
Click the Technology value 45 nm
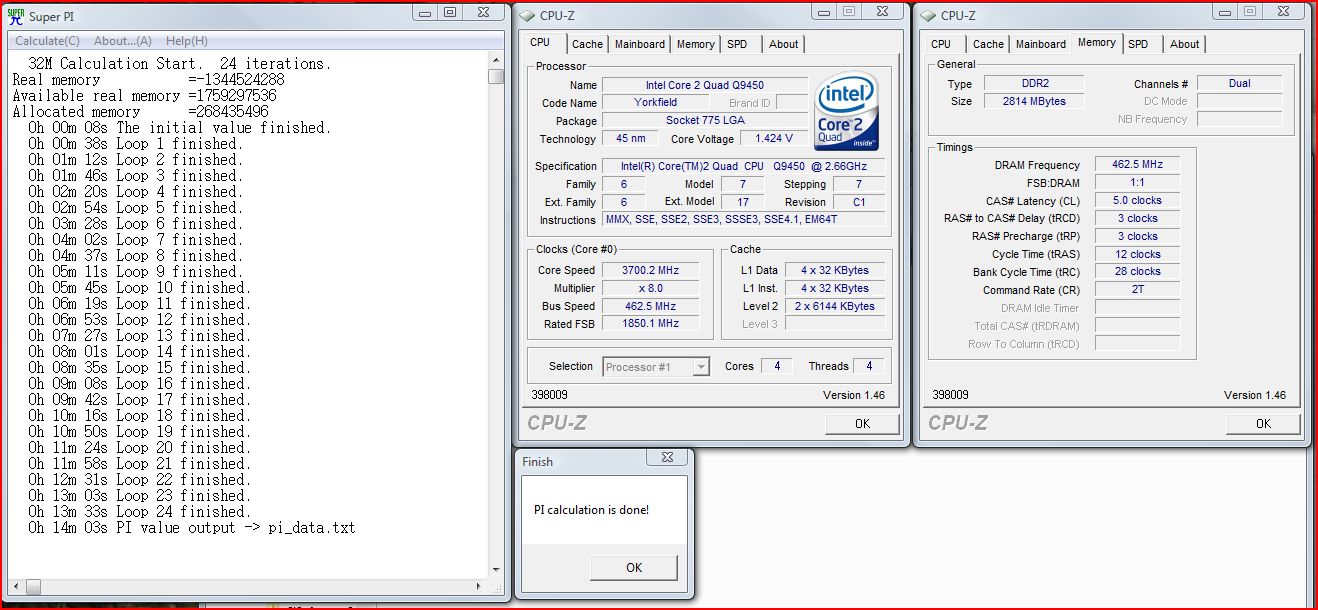point(631,139)
